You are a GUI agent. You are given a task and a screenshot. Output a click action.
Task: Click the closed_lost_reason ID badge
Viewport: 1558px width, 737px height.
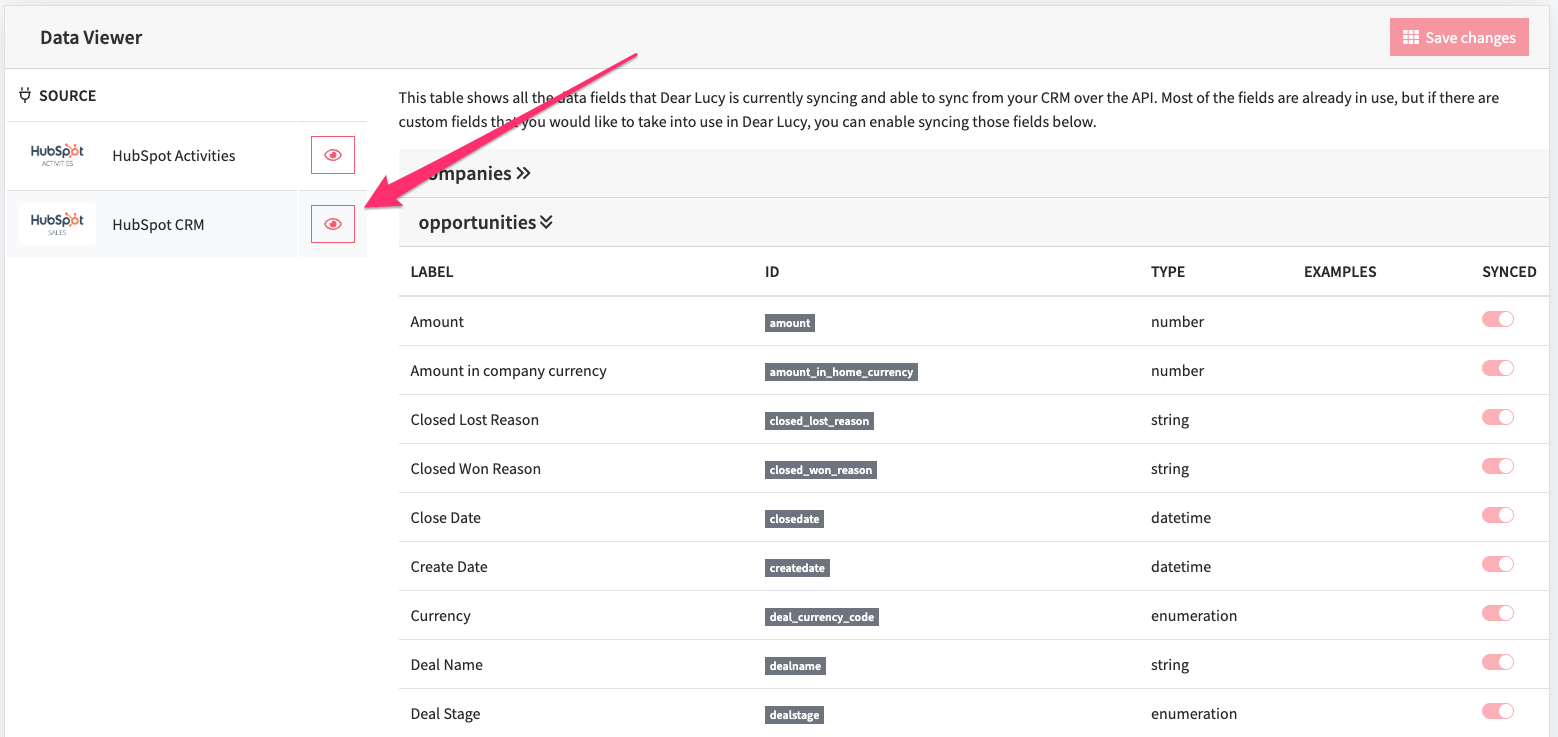tap(819, 421)
